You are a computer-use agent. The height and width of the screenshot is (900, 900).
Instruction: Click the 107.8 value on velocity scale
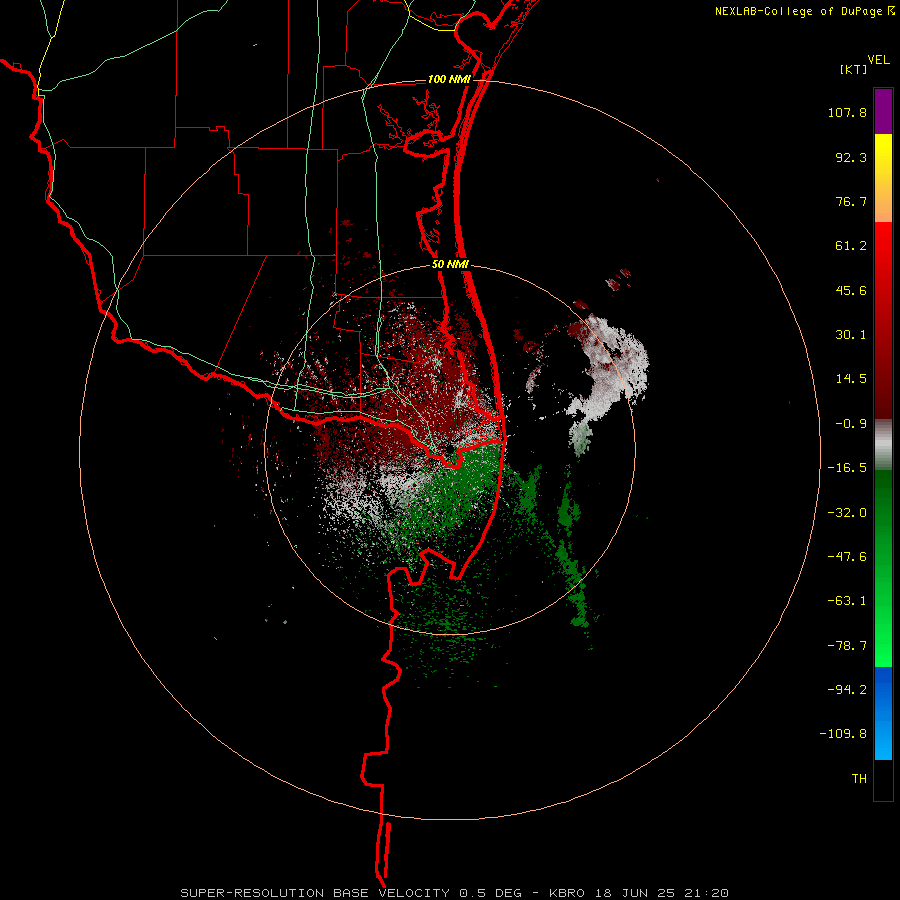point(847,112)
